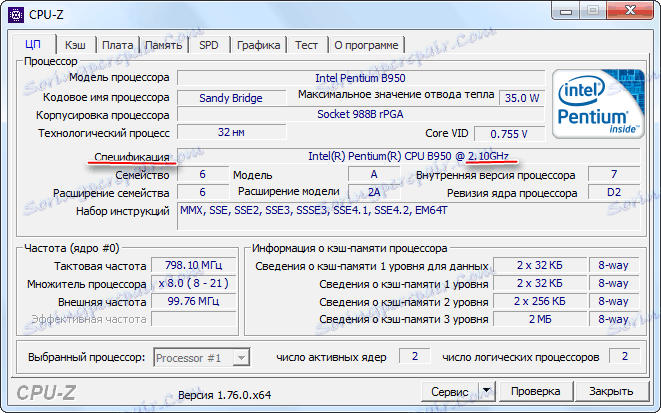Click the 35.0 W max TDP value
The image size is (661, 413).
[x=522, y=98]
